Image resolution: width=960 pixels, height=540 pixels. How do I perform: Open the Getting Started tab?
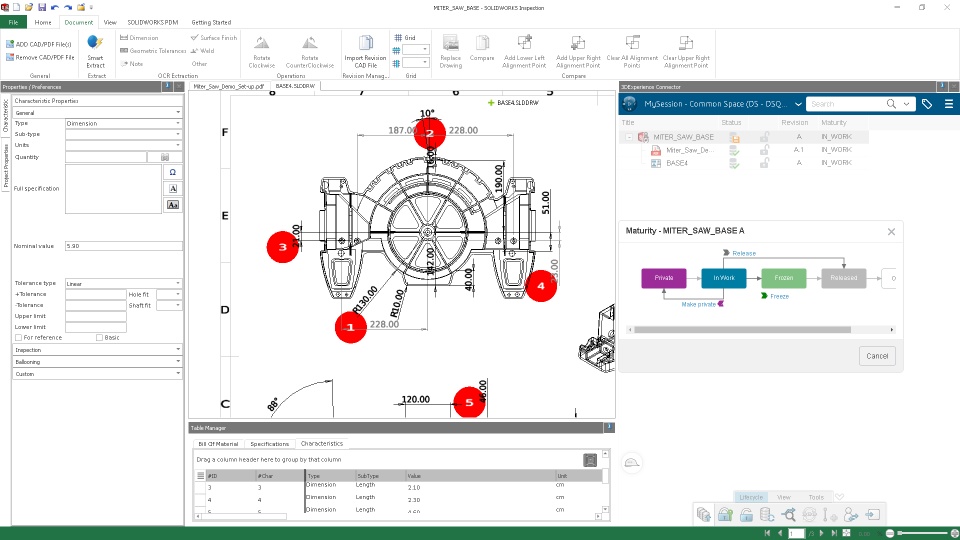[211, 22]
